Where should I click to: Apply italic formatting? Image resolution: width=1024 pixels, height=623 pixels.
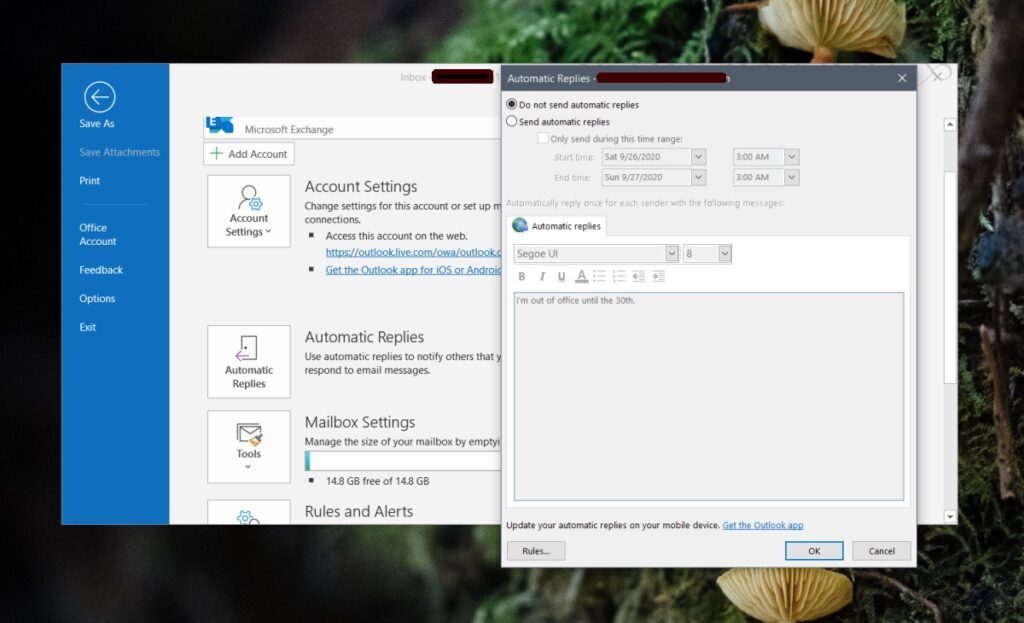click(x=542, y=277)
